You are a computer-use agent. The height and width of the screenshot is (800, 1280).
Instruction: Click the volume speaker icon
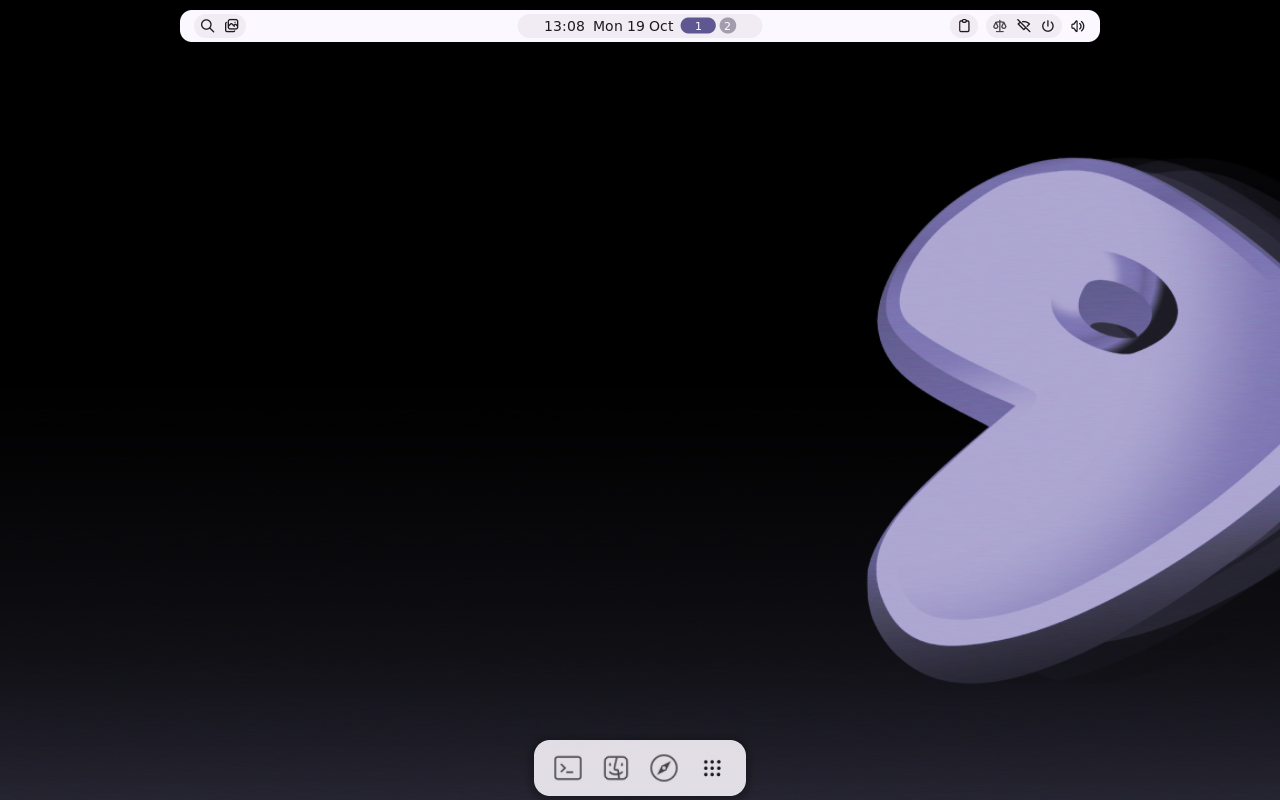(1078, 26)
